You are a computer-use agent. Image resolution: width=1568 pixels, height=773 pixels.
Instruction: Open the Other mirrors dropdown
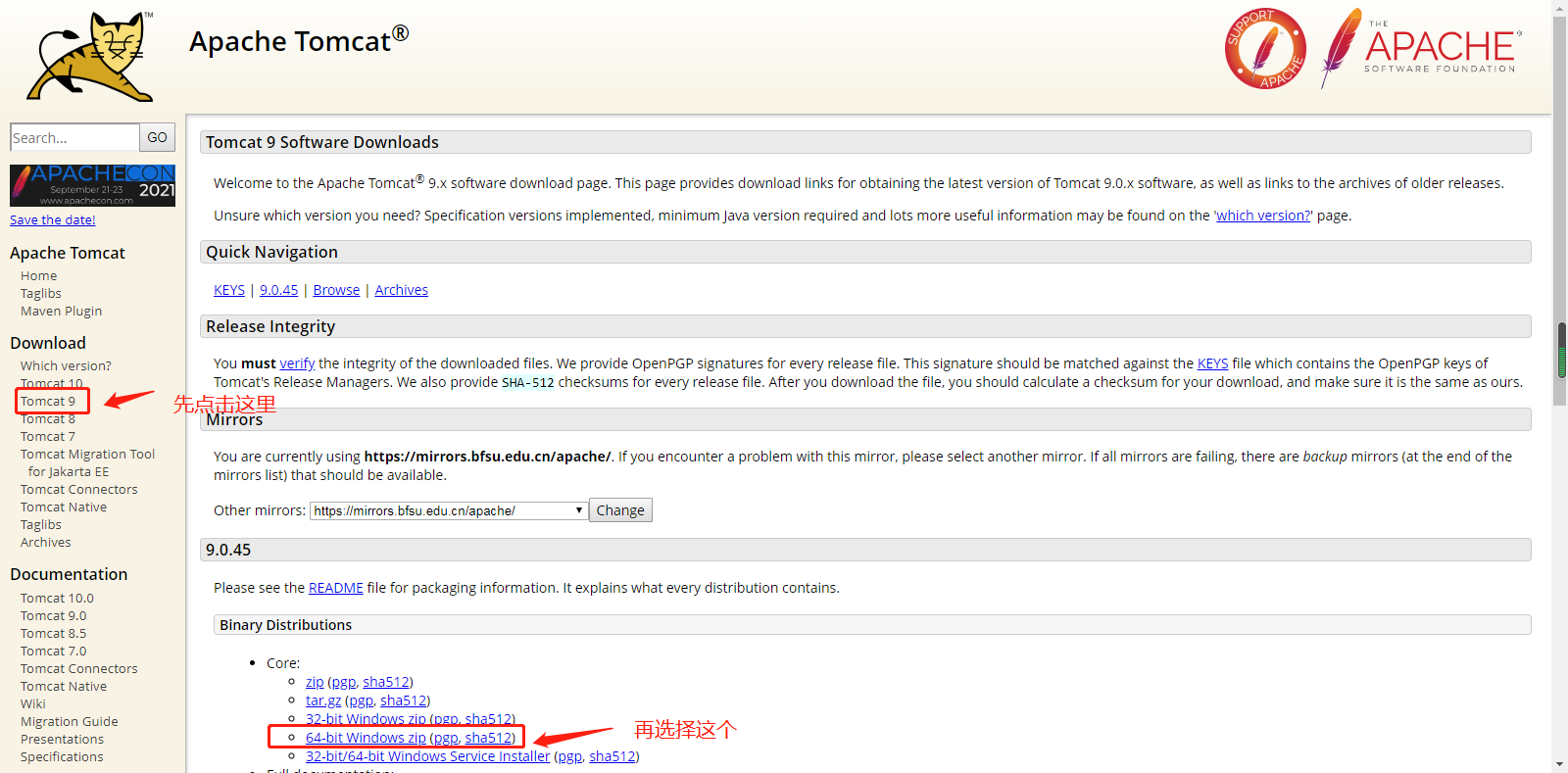pos(449,510)
